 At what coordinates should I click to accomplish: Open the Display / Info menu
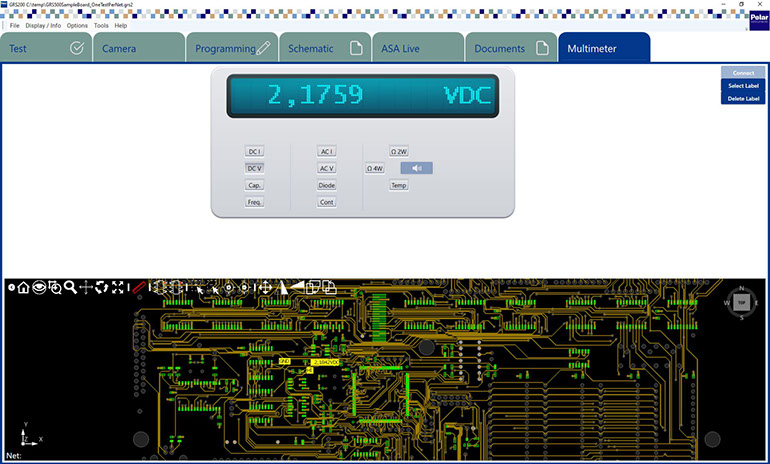point(43,25)
